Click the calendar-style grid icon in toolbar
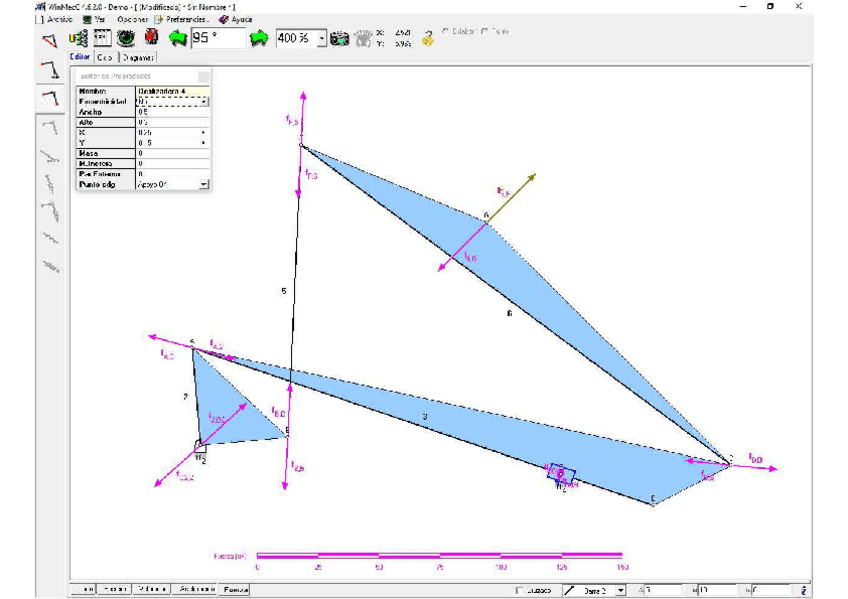 [102, 38]
